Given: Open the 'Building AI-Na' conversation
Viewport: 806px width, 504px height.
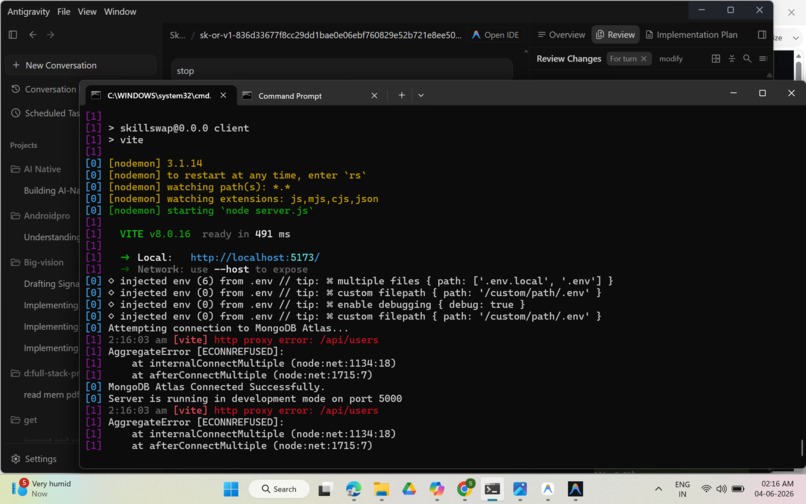Looking at the screenshot, I should pos(51,190).
